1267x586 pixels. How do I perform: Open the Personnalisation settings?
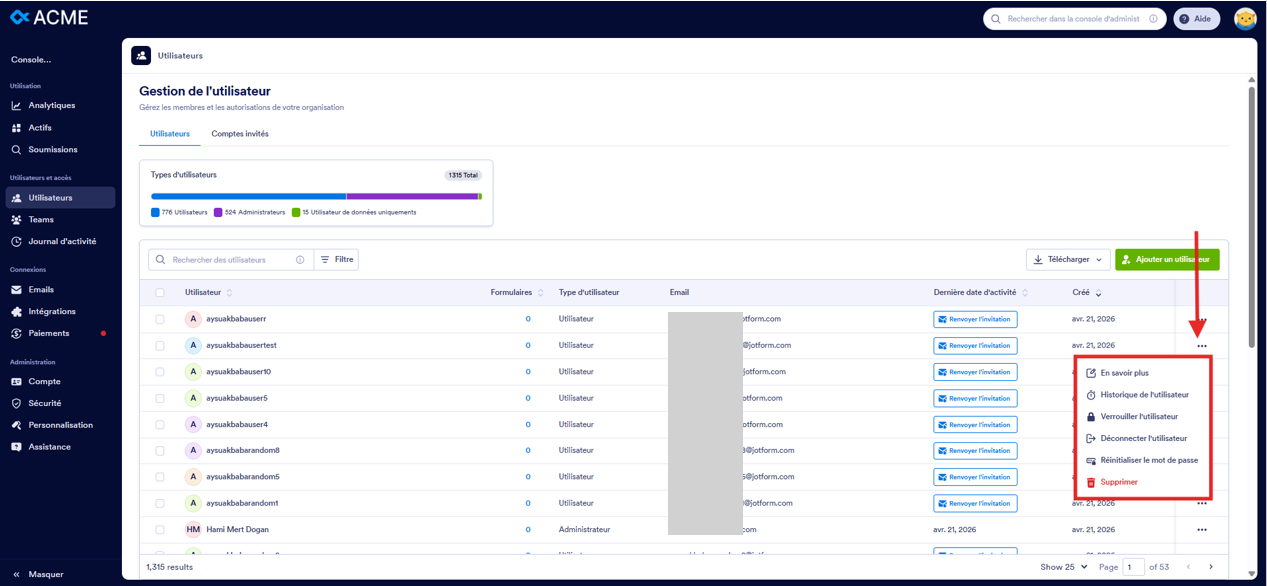pyautogui.click(x=61, y=424)
